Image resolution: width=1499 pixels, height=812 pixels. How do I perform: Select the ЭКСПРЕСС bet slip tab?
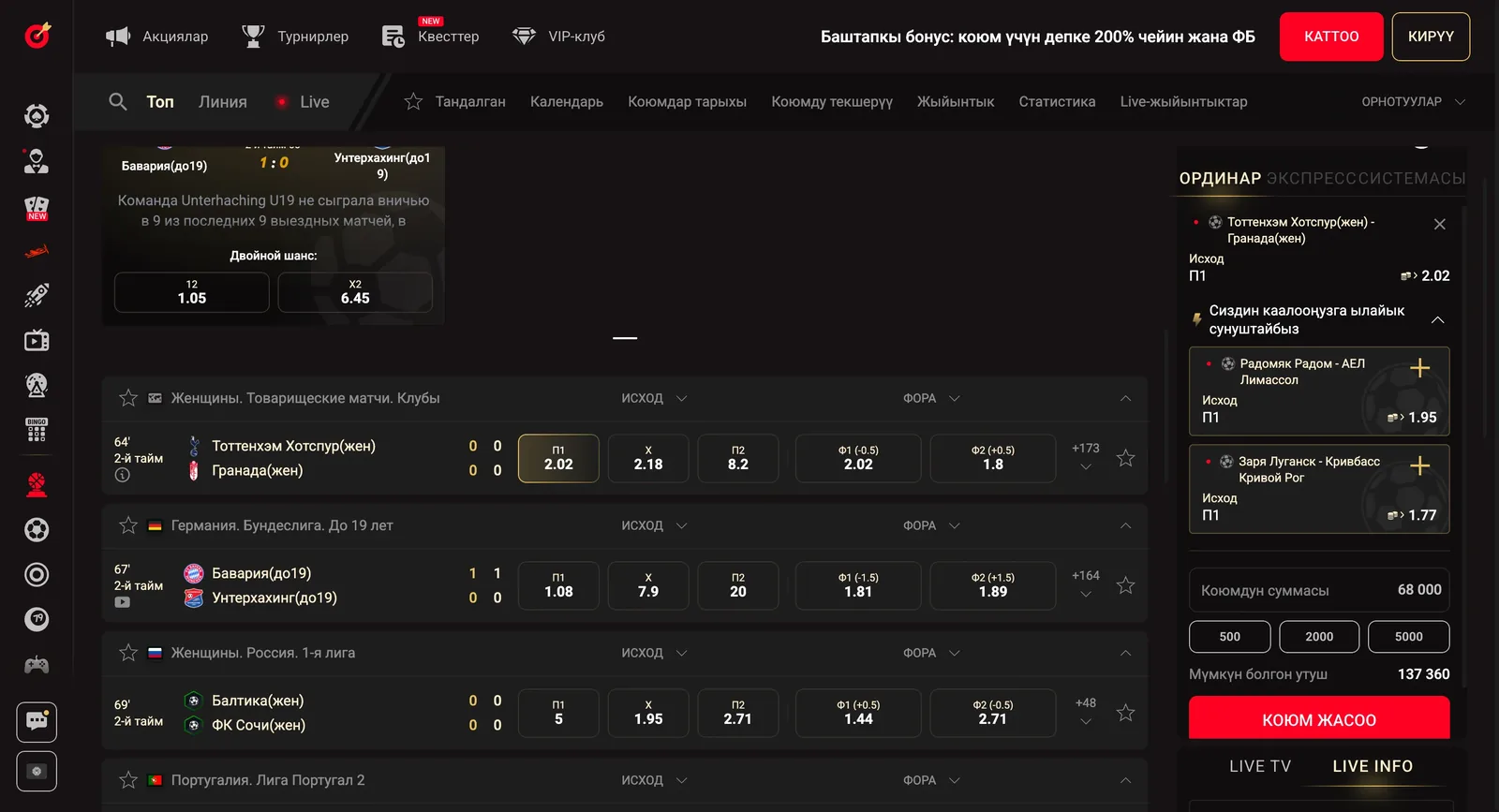[1313, 178]
